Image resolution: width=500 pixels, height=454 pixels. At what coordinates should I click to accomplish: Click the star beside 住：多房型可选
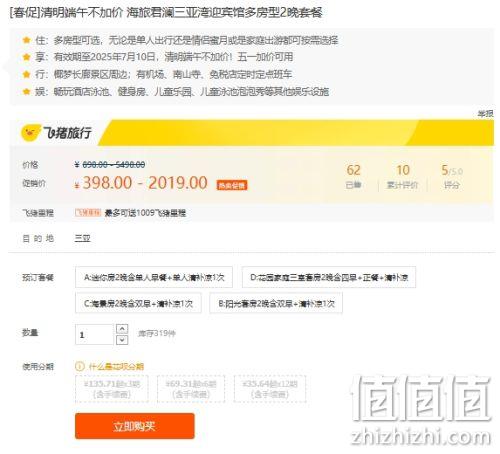[27, 40]
